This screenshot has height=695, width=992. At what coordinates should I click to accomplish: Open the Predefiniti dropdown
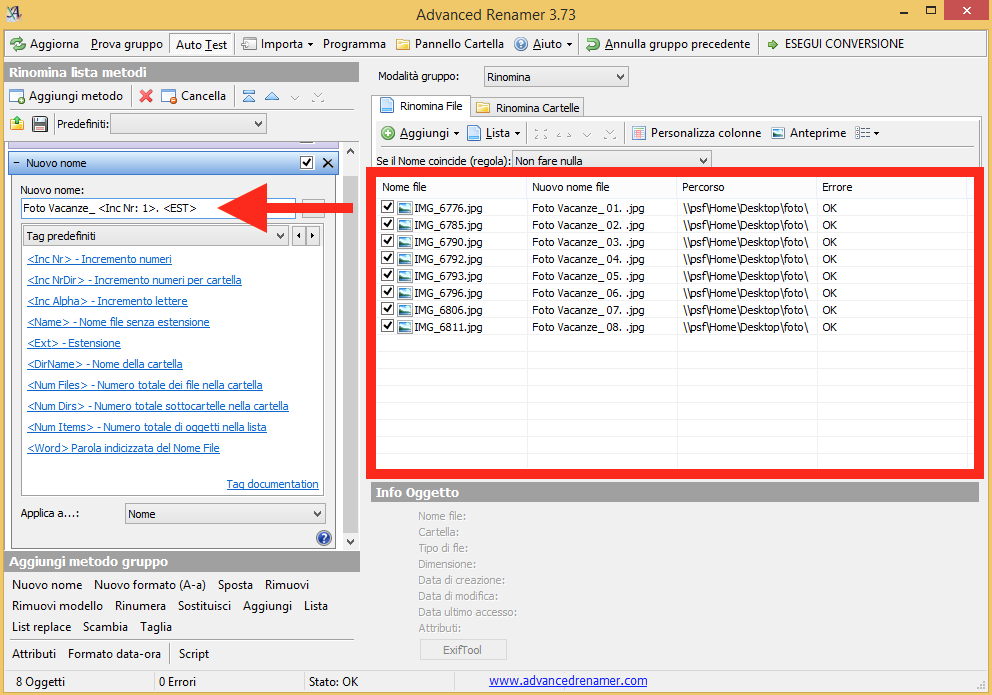click(x=189, y=124)
